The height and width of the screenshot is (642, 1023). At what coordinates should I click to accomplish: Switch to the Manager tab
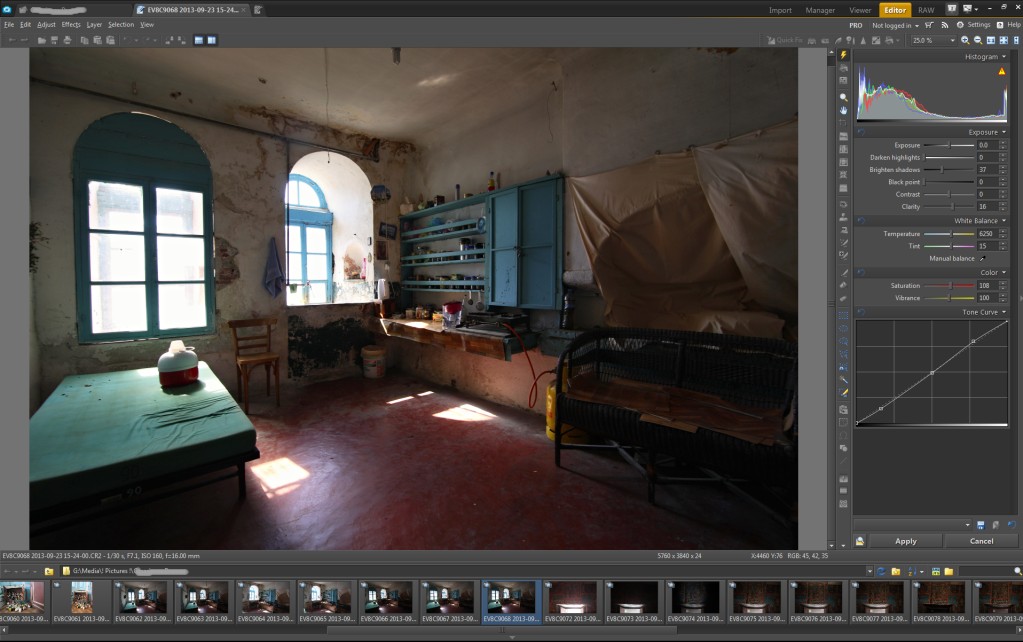point(820,10)
